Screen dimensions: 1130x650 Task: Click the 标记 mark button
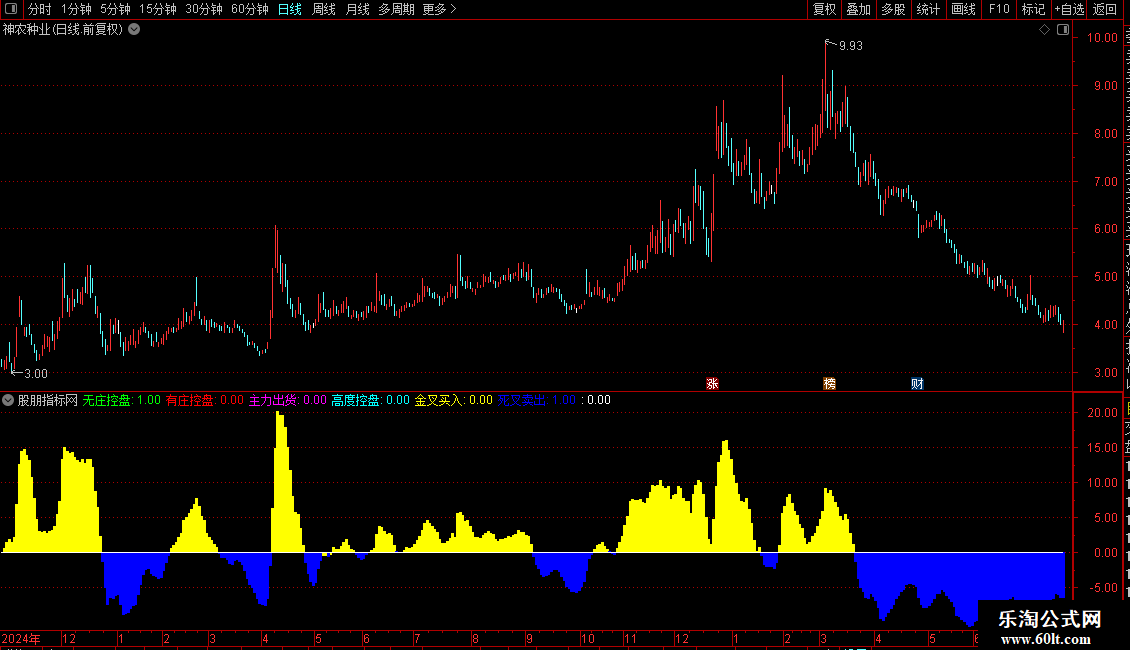(1033, 9)
